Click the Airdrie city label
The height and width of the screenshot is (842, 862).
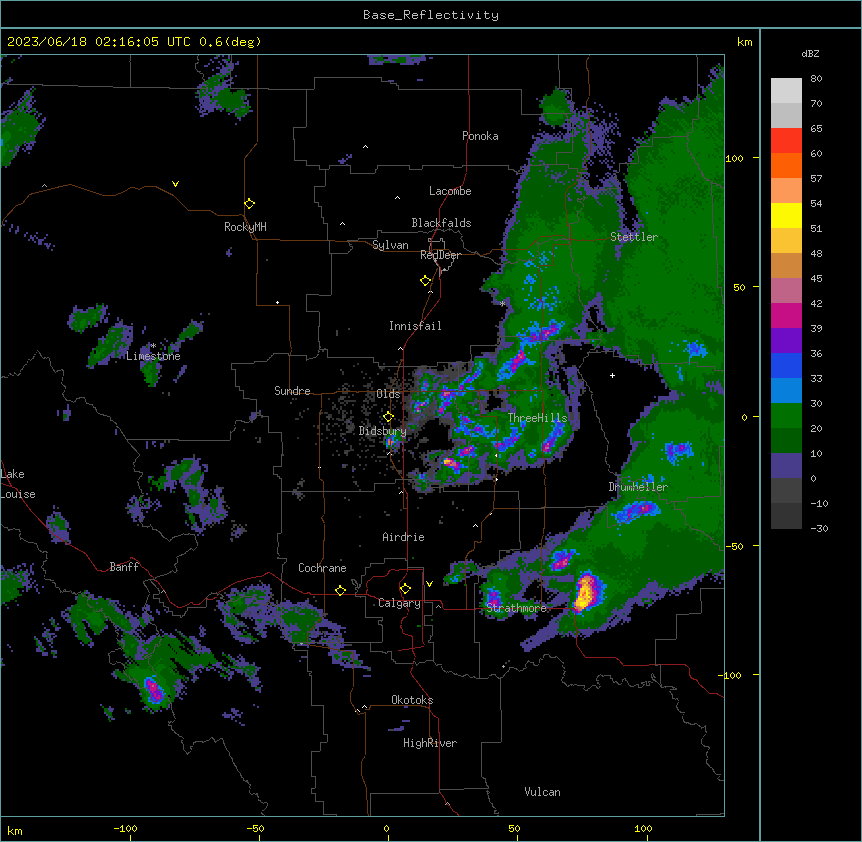click(404, 537)
